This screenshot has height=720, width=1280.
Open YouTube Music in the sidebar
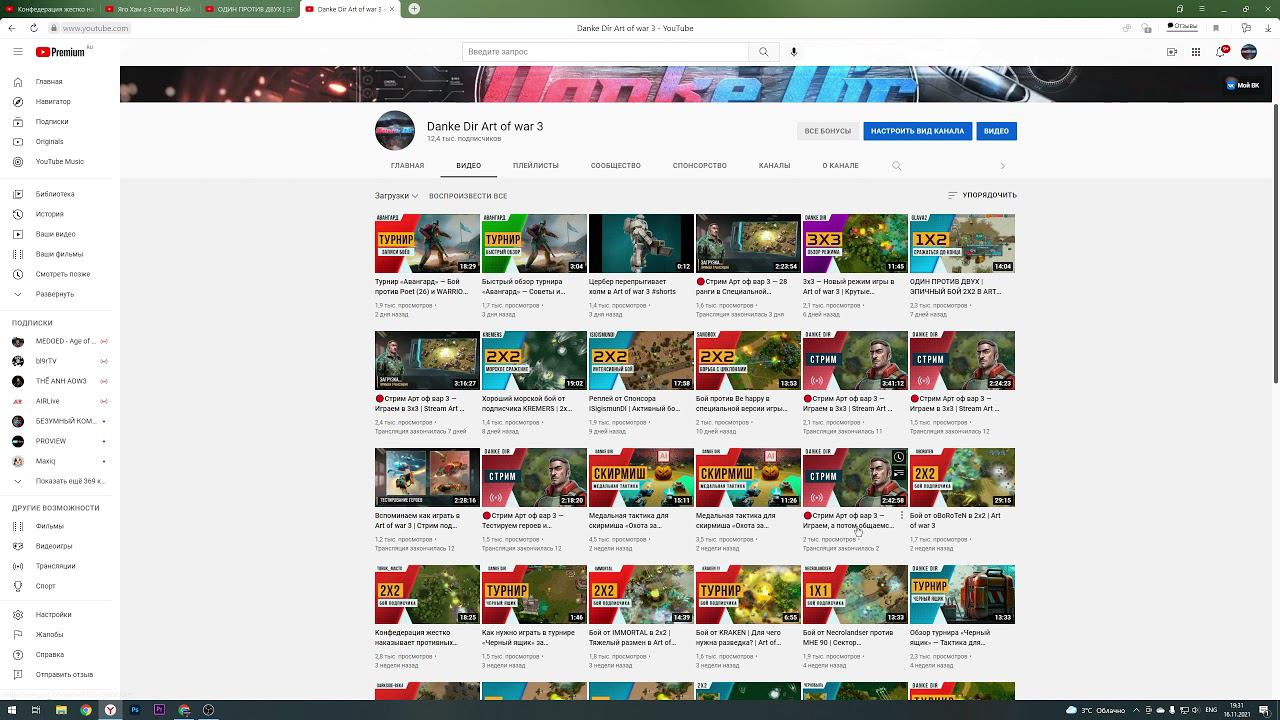(60, 162)
